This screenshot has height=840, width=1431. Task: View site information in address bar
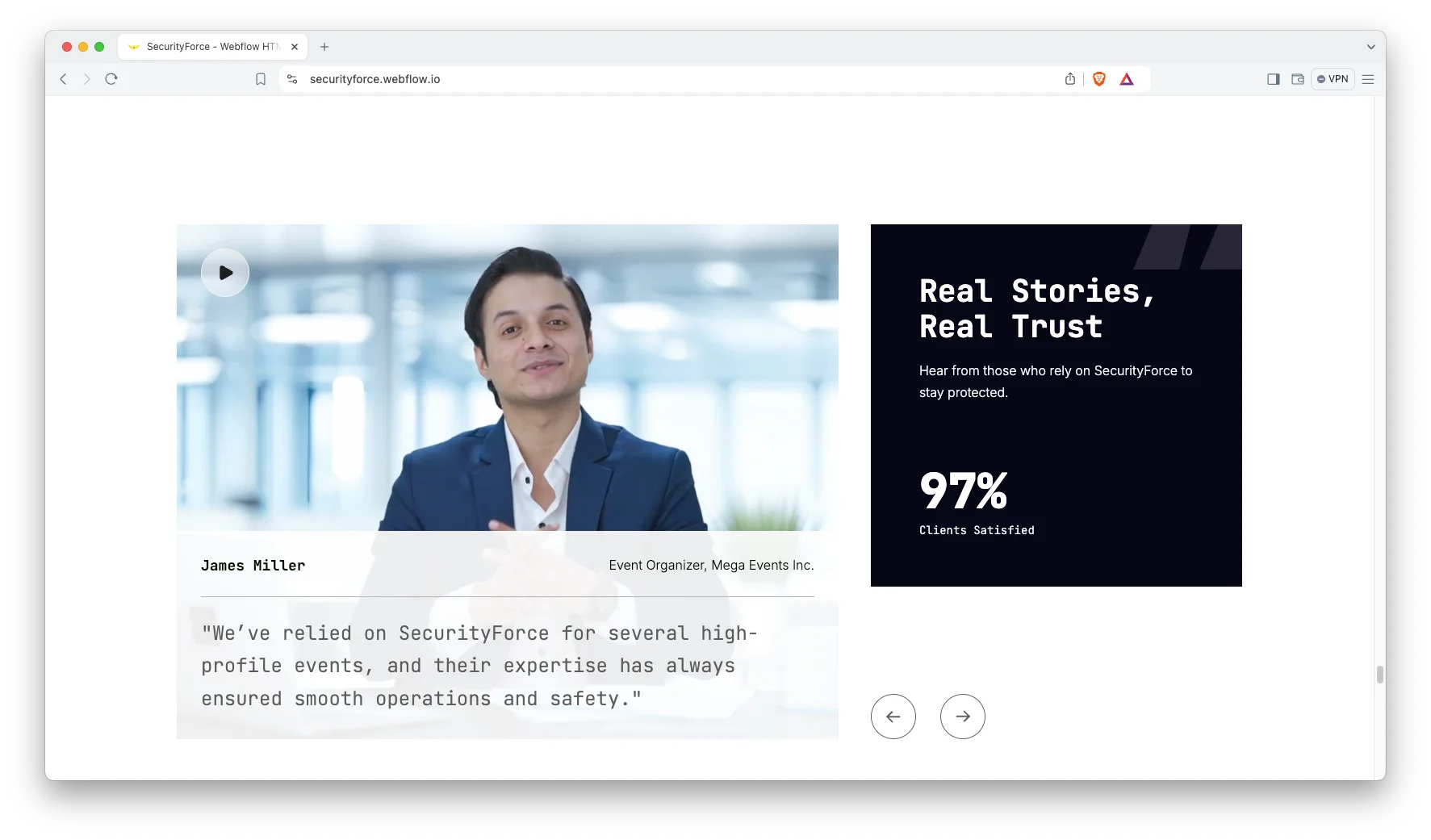[x=292, y=79]
